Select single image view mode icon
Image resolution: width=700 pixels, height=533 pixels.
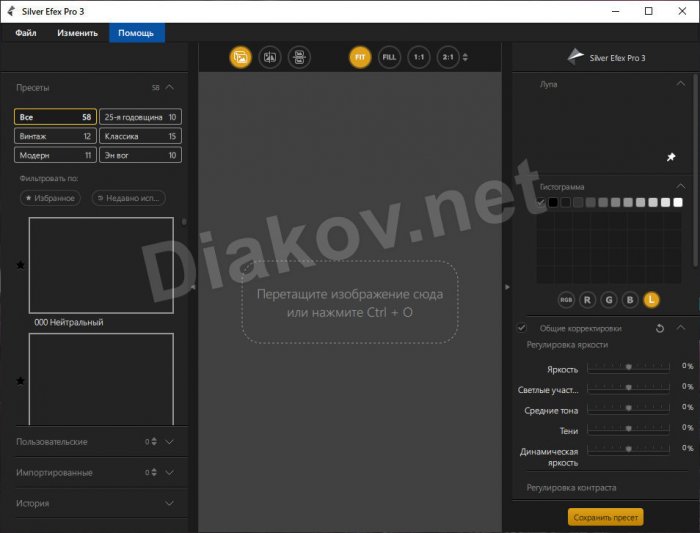241,57
